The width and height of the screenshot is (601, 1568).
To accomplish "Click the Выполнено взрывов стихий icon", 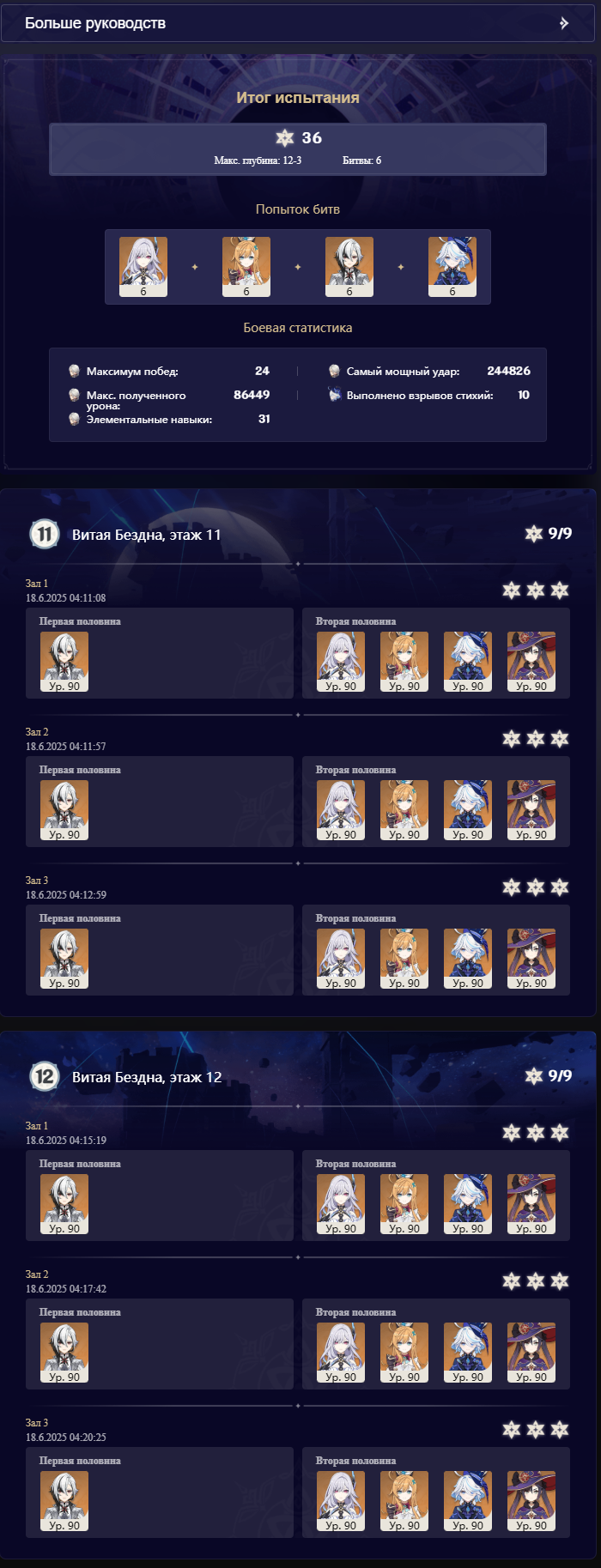I will click(x=335, y=395).
